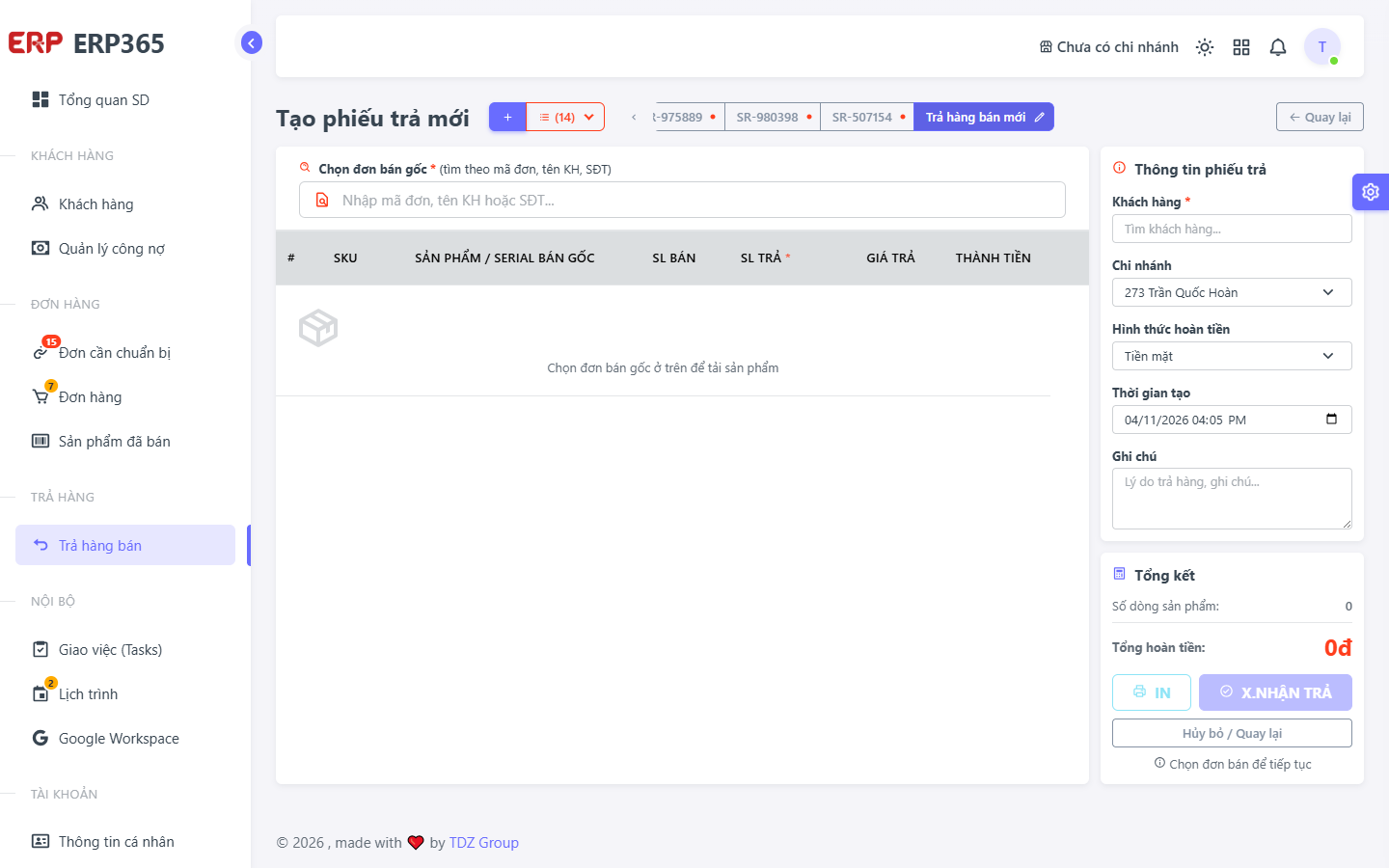The width and height of the screenshot is (1389, 868).
Task: Open the Chi nhánh dropdown
Action: click(x=1232, y=292)
